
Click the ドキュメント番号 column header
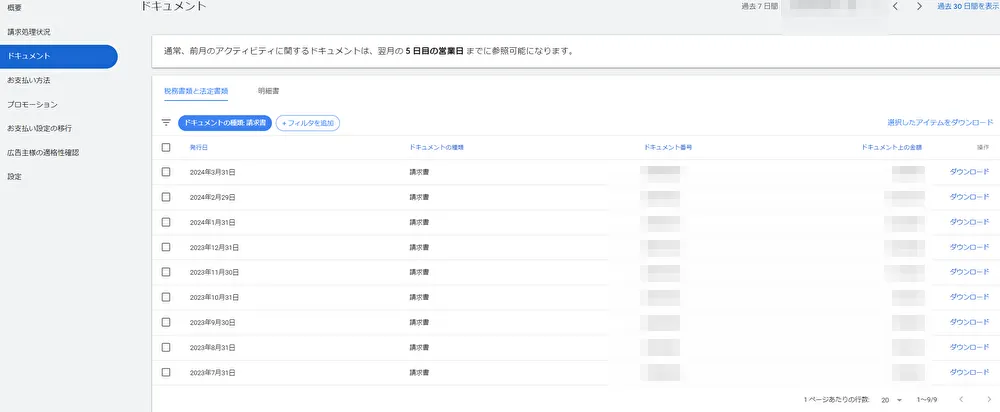coord(668,147)
